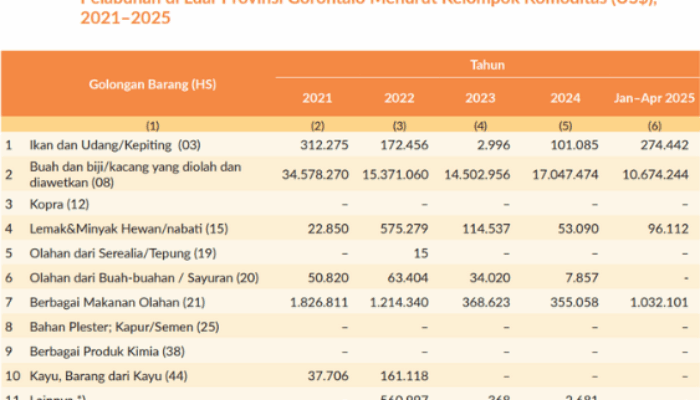
Task: Click row label "Kopra (12)"
Action: pos(59,204)
